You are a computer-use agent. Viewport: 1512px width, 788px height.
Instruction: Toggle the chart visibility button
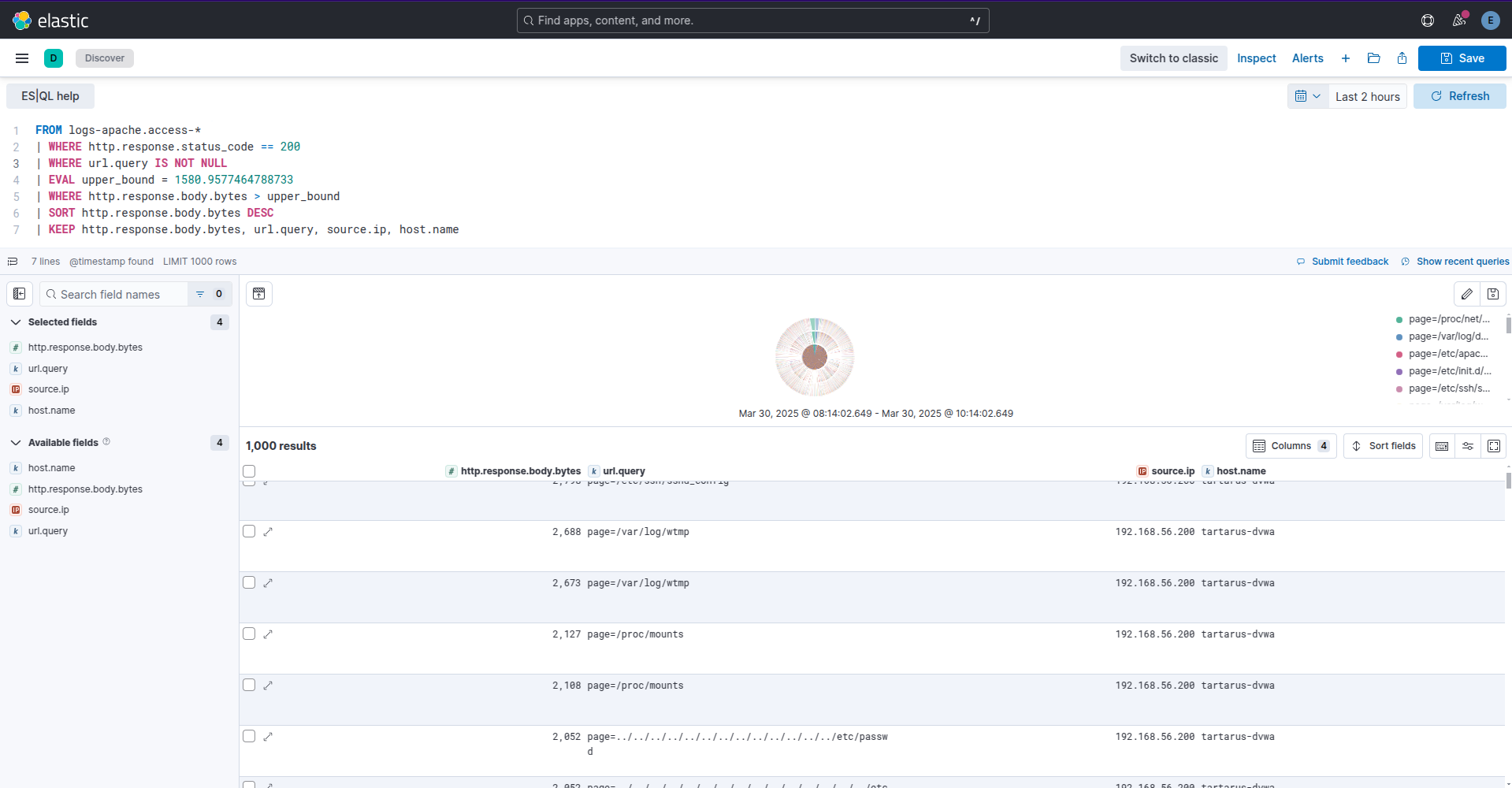pyautogui.click(x=259, y=294)
